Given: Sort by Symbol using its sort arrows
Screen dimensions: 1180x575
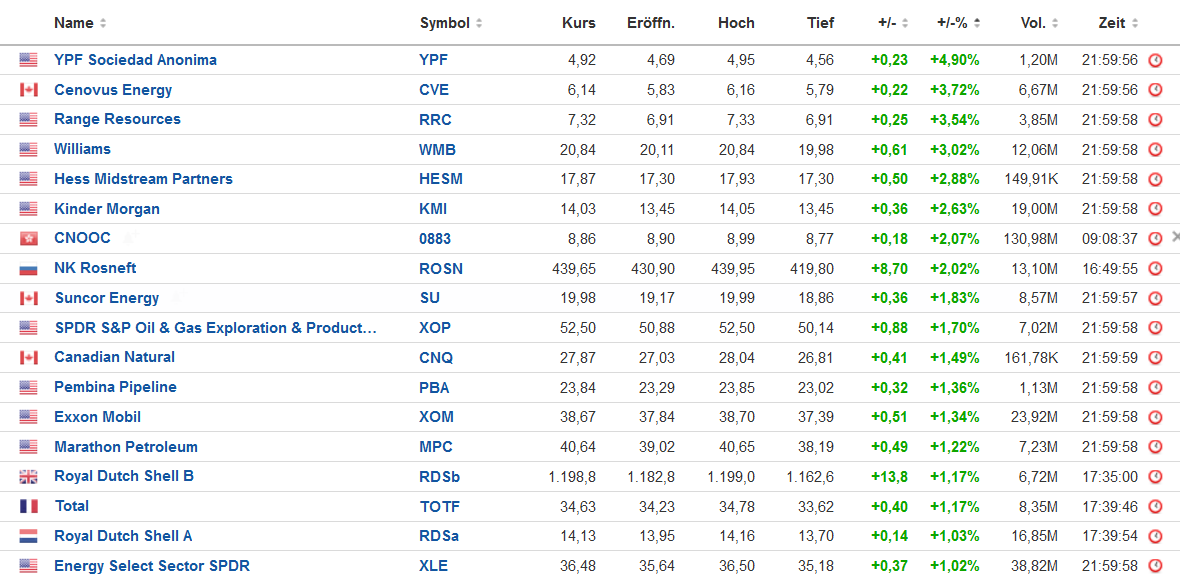Looking at the screenshot, I should (479, 23).
